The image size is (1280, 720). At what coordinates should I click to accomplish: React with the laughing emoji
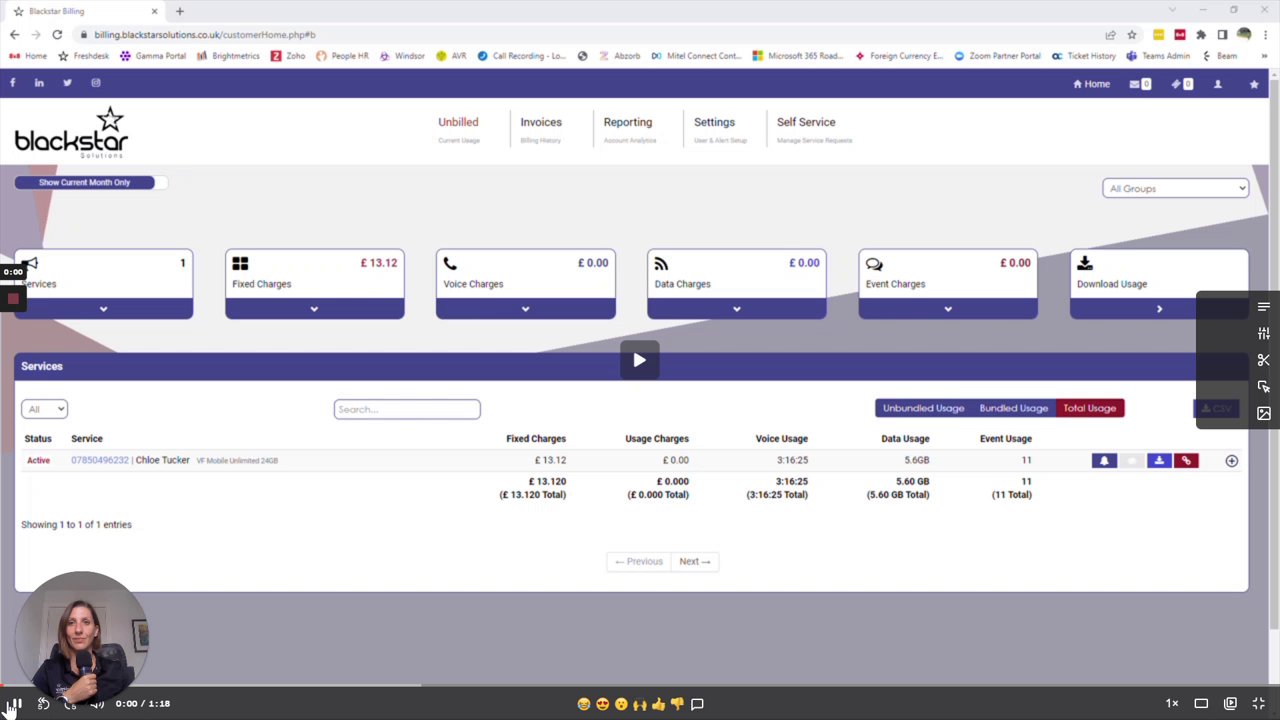[584, 704]
